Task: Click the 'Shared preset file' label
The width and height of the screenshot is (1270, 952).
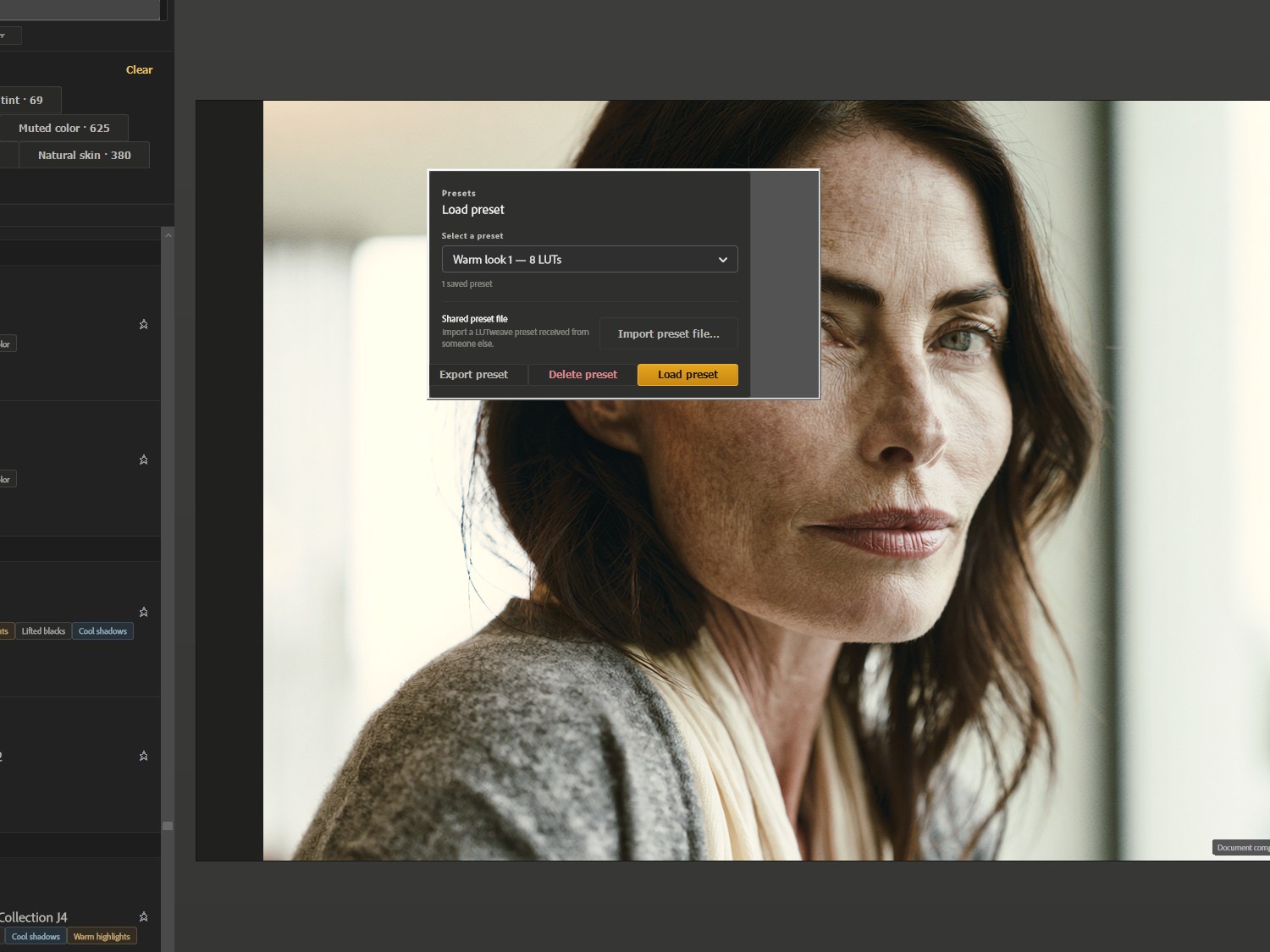Action: tap(474, 319)
